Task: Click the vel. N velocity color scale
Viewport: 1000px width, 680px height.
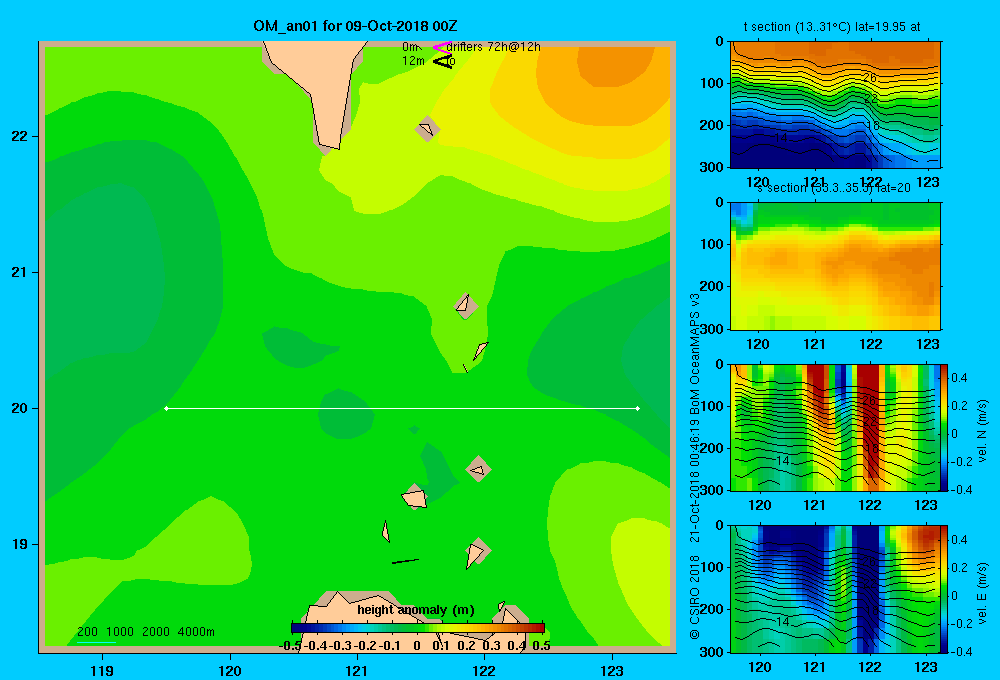Action: [x=944, y=427]
